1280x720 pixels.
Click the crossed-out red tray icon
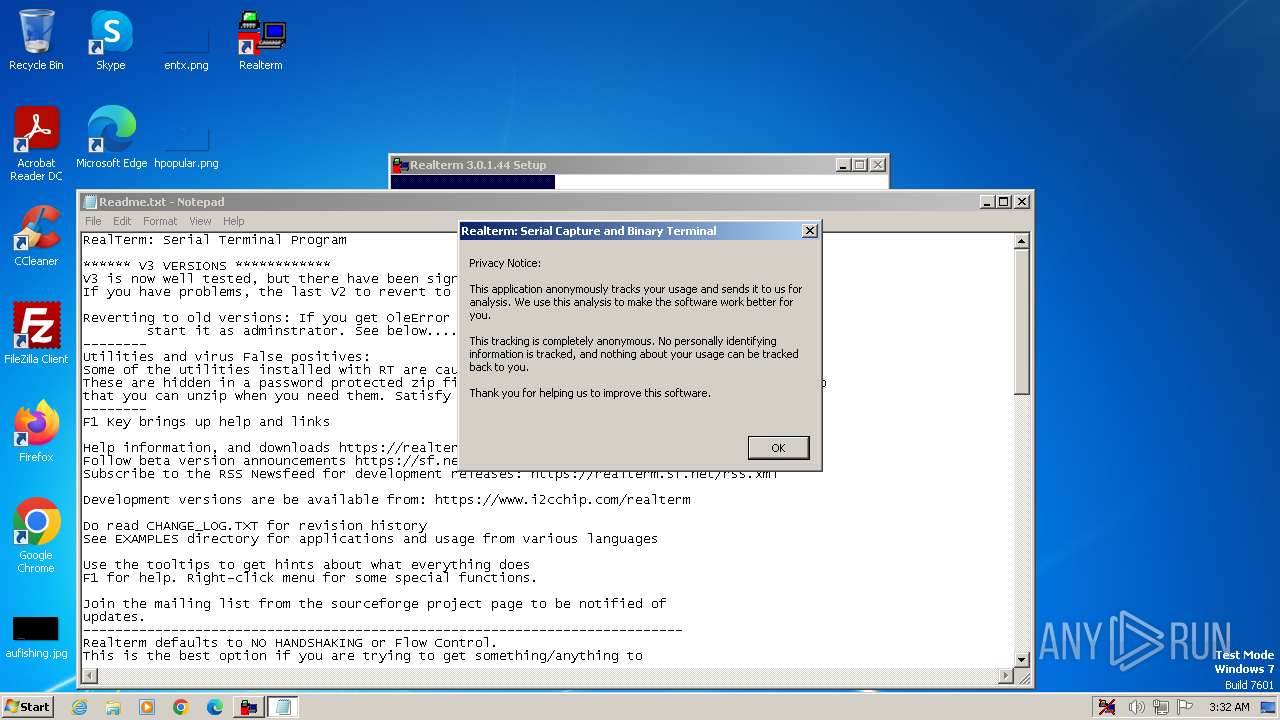point(1107,707)
